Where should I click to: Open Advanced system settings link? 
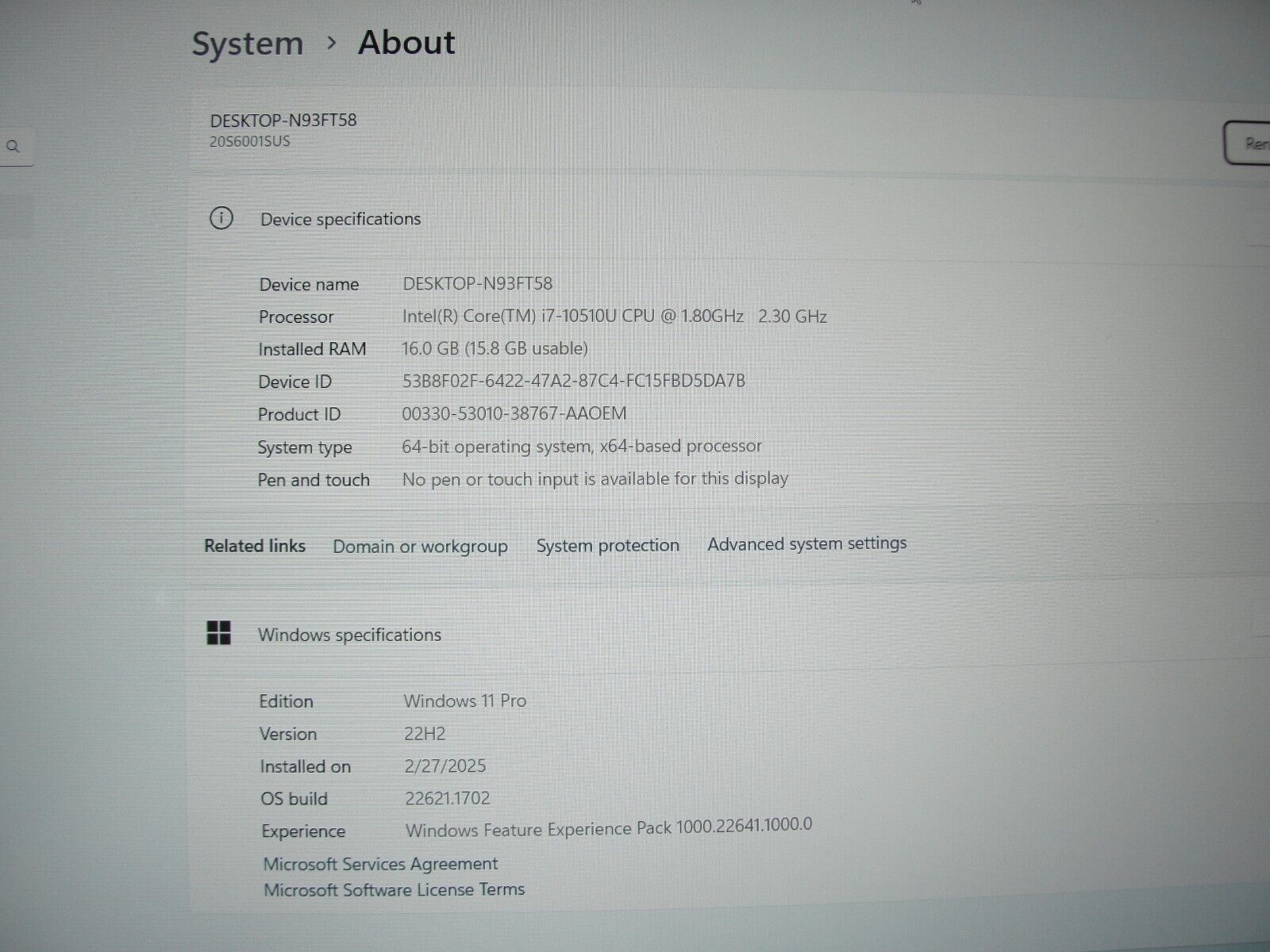807,544
